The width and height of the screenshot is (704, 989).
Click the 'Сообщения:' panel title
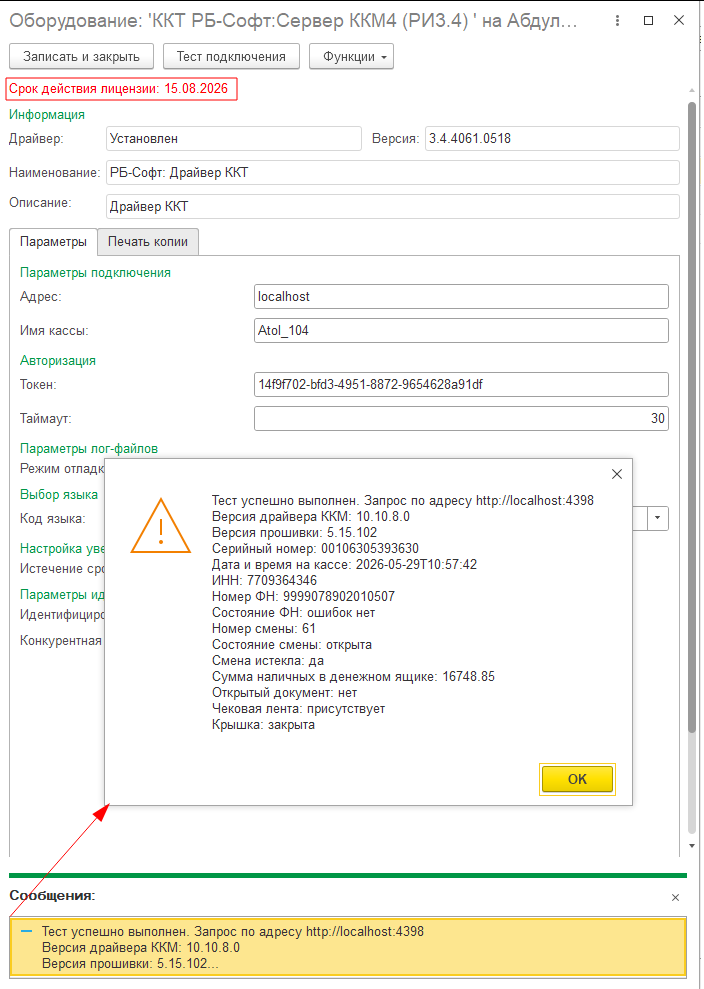point(52,895)
